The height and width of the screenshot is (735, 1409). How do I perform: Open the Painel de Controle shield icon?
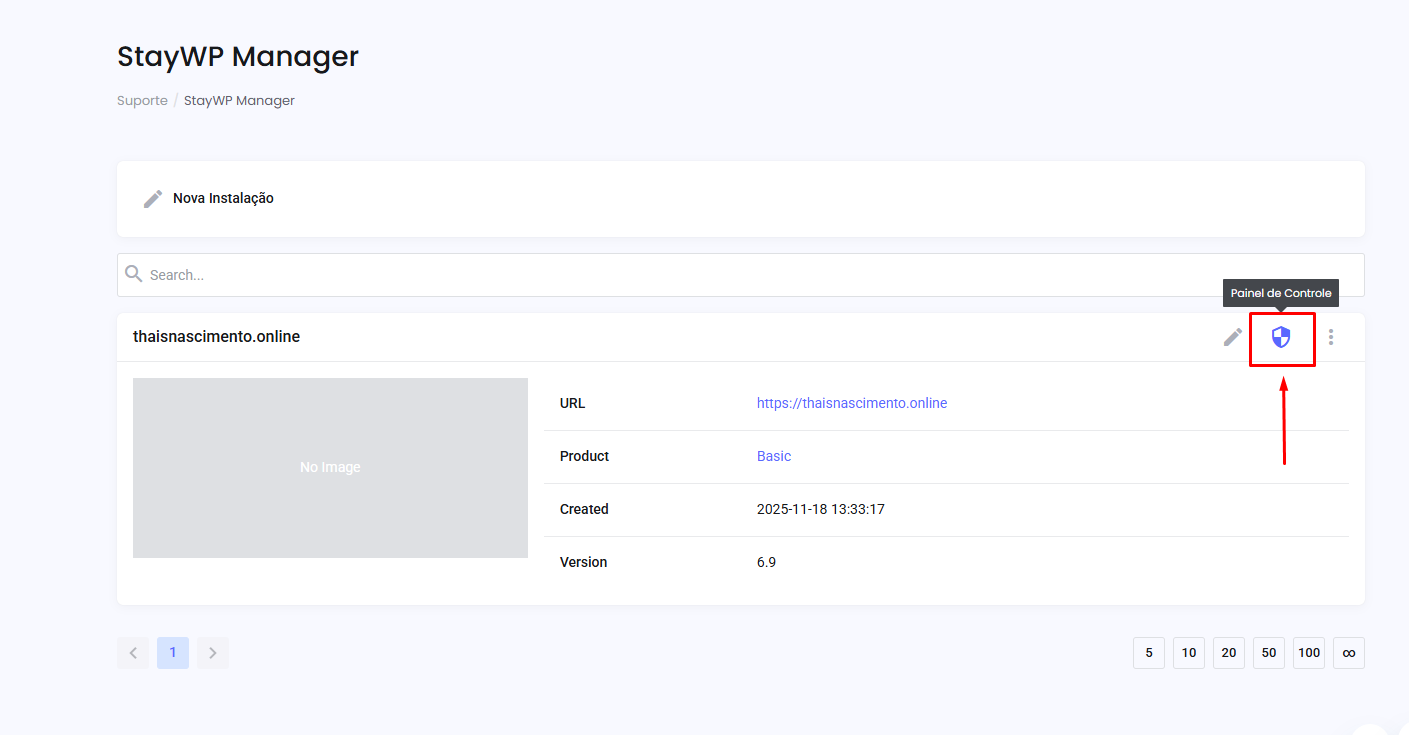pos(1281,338)
